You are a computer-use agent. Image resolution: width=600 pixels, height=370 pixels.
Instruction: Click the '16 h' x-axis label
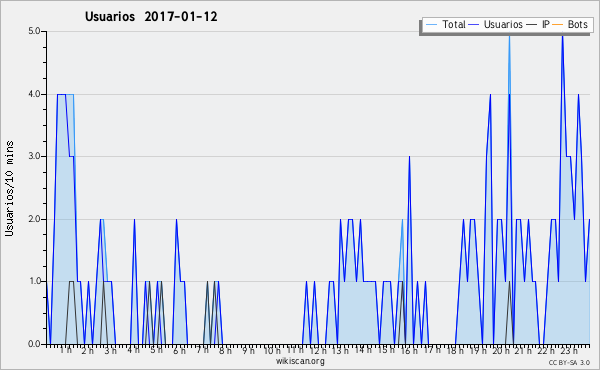(x=409, y=350)
